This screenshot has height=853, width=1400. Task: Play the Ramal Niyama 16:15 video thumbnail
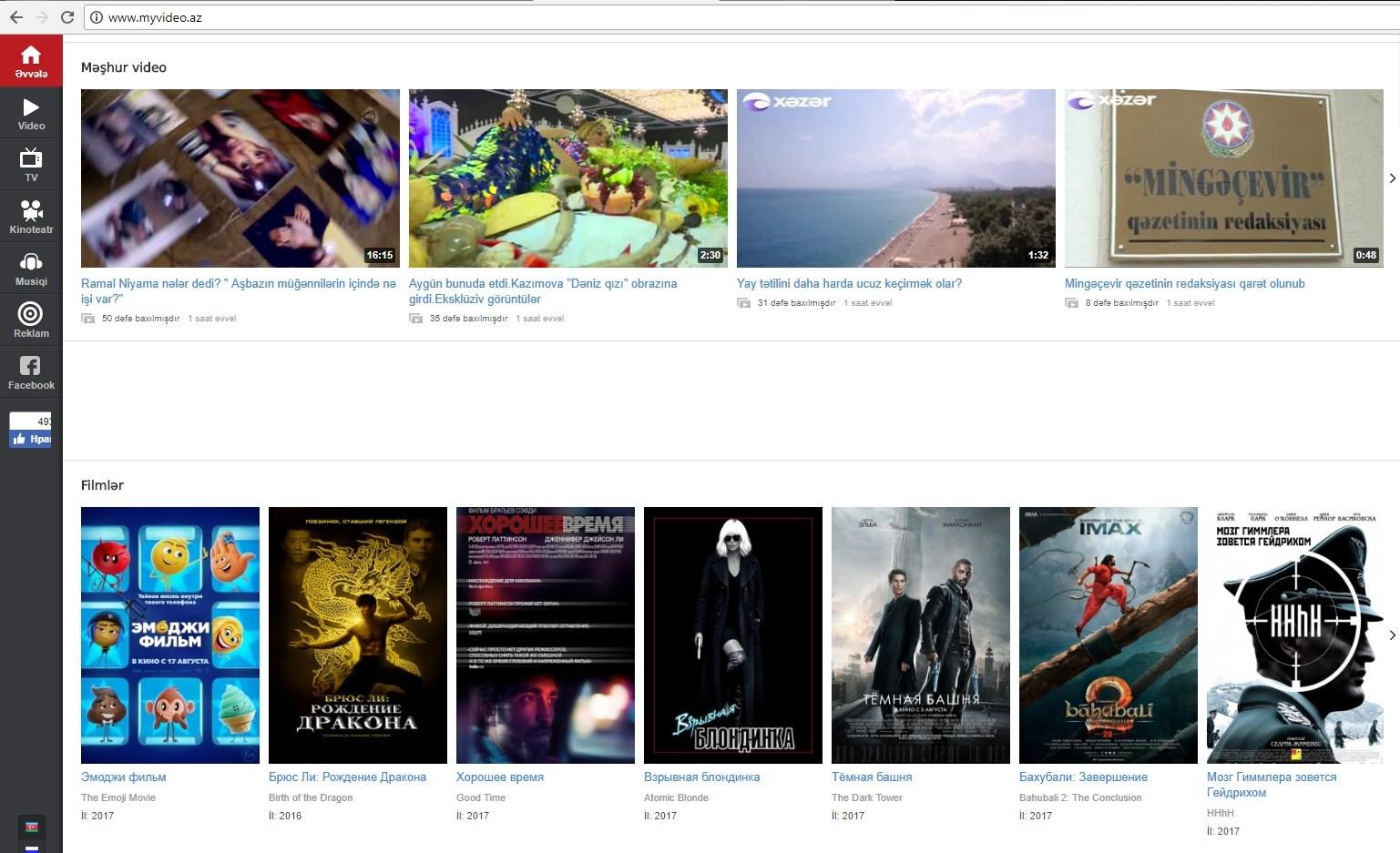(x=240, y=178)
